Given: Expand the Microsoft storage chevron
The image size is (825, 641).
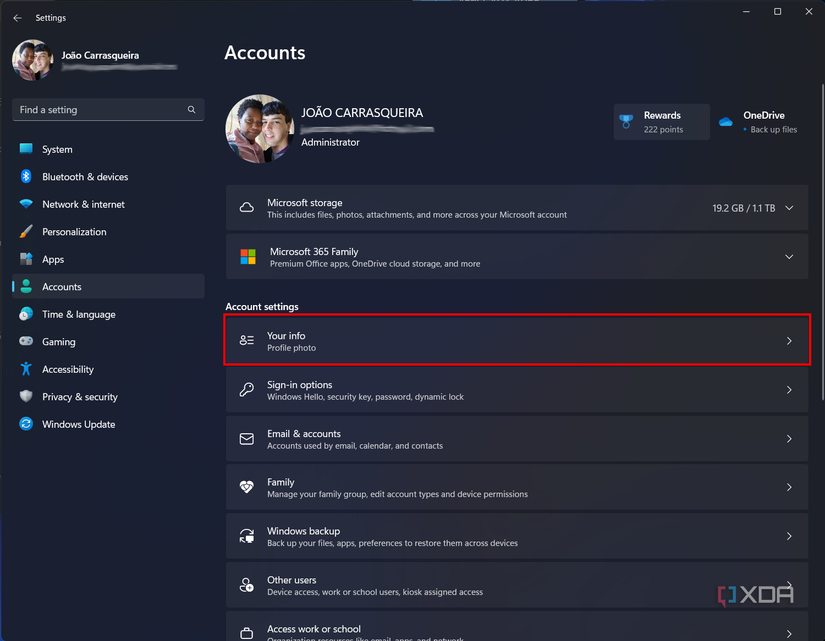Looking at the screenshot, I should (789, 208).
